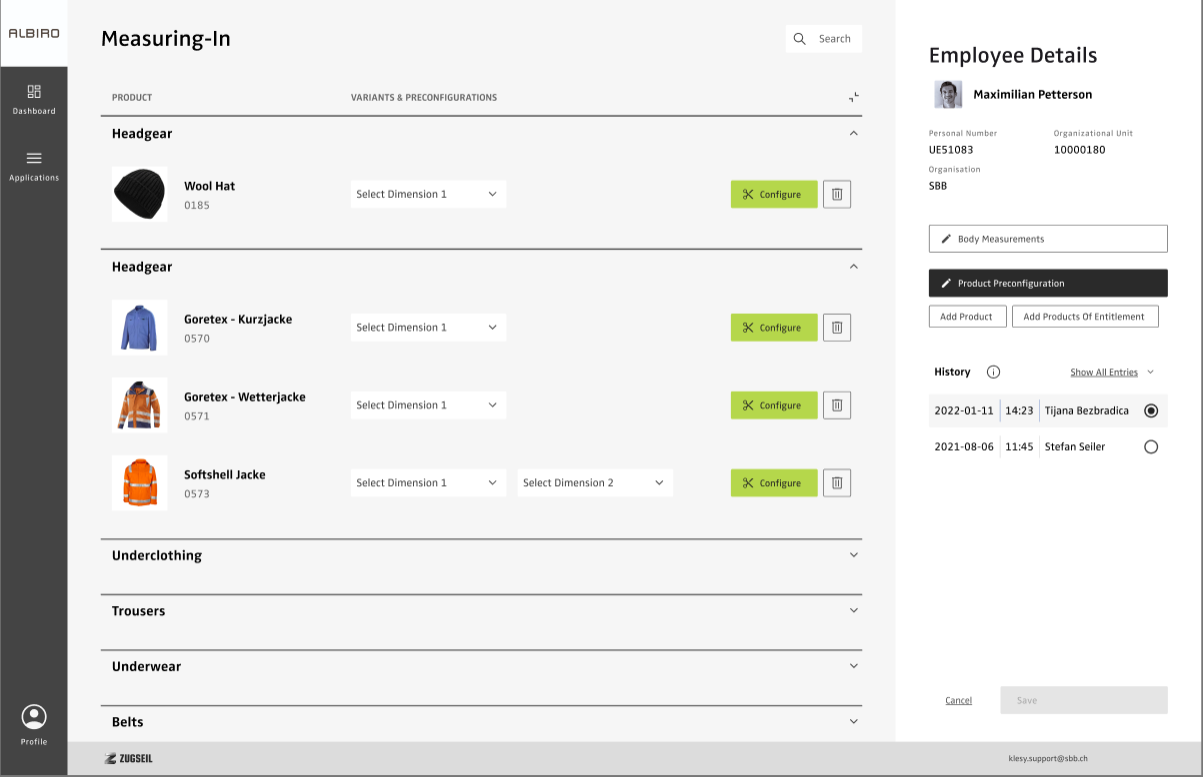Delete the Wool Hat product row
Image resolution: width=1203 pixels, height=777 pixels.
click(837, 194)
